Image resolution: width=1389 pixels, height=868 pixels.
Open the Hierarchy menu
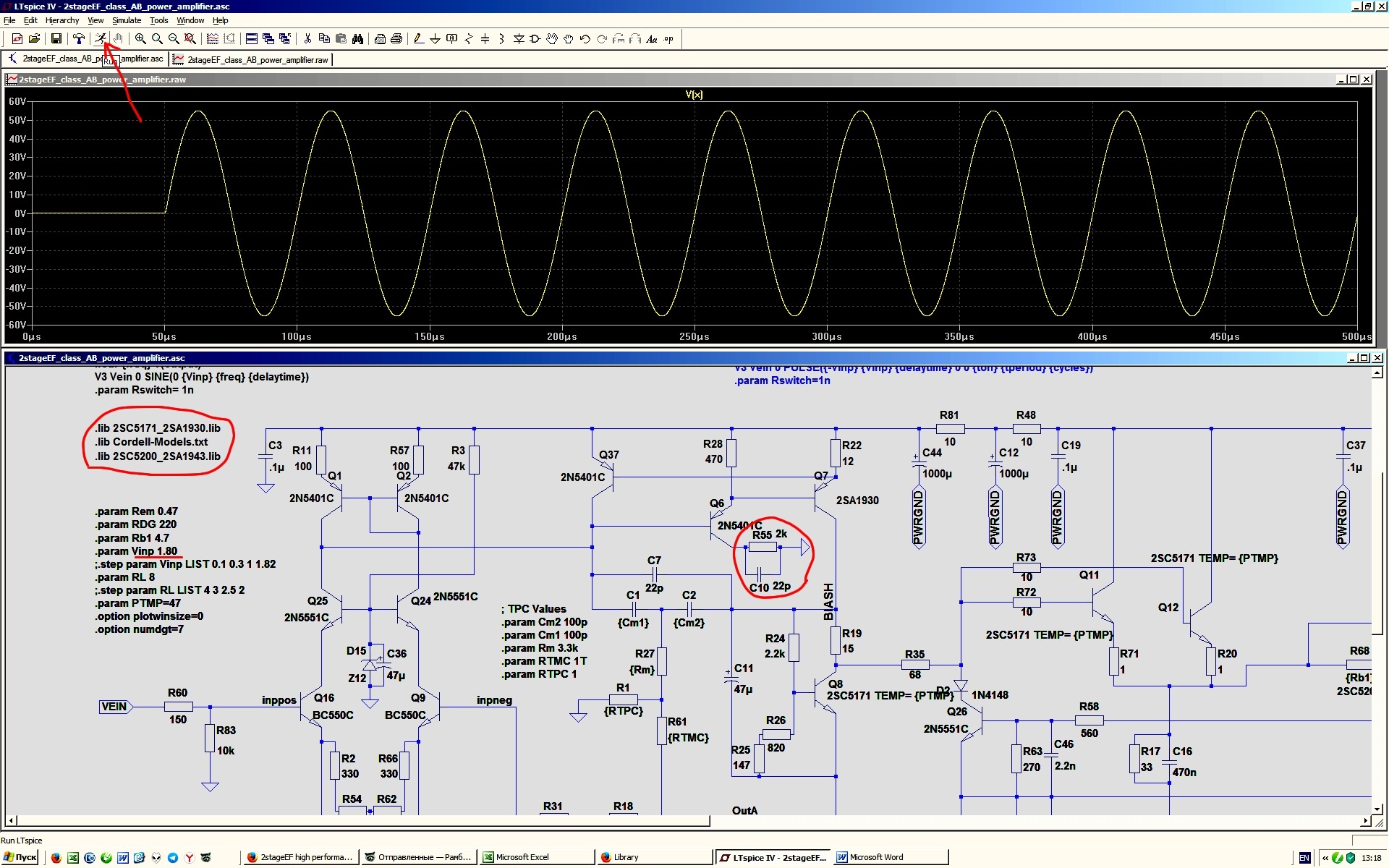[62, 20]
